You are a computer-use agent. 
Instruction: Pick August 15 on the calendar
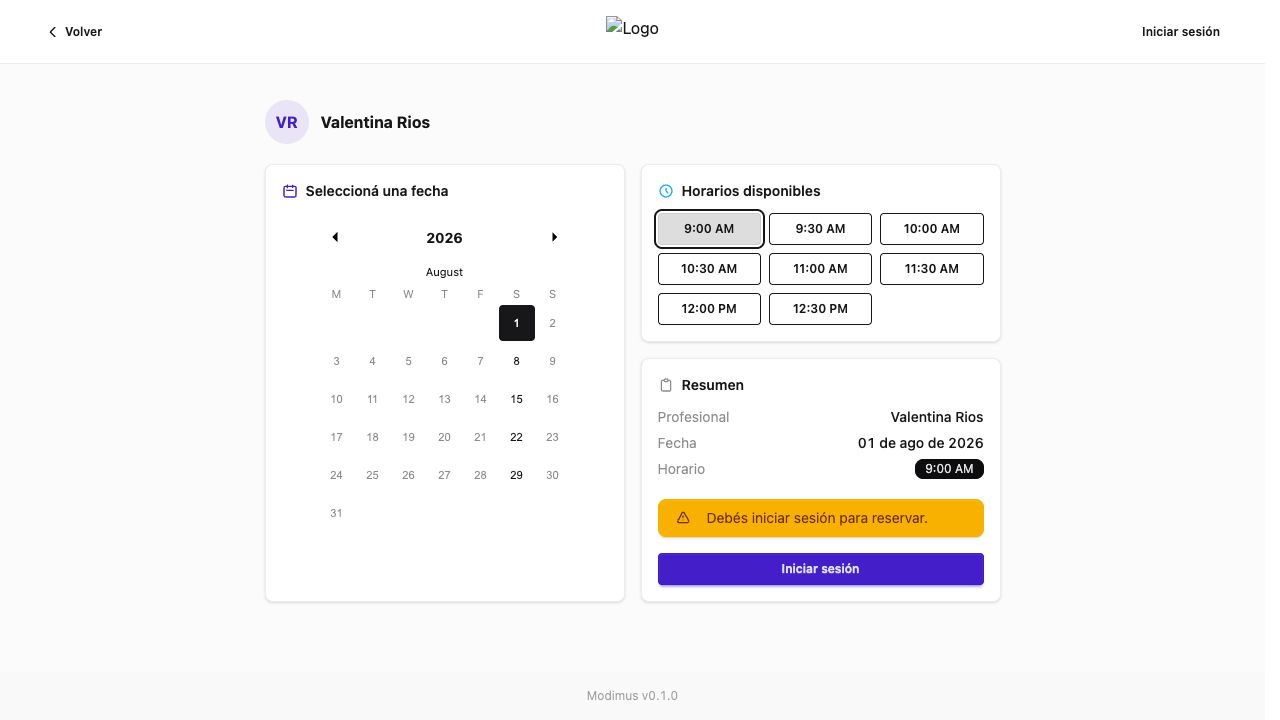[x=517, y=399]
